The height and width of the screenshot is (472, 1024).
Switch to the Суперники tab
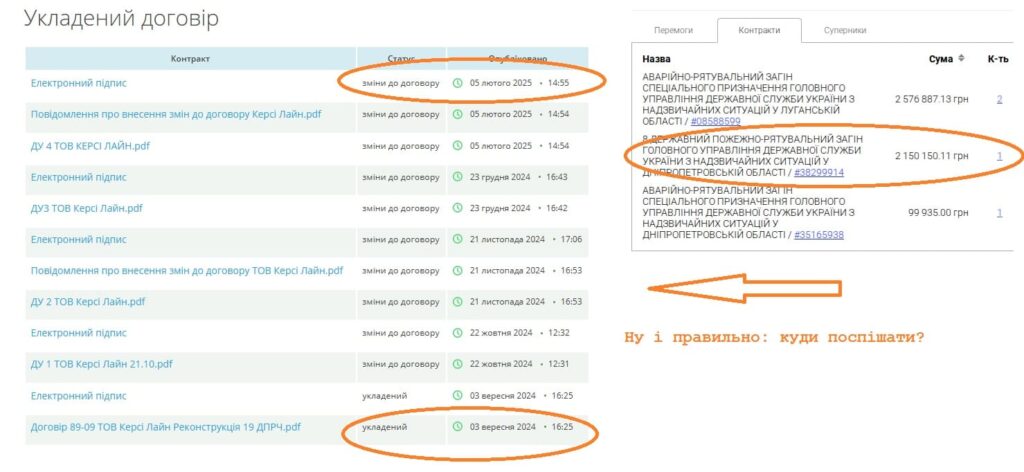click(844, 31)
